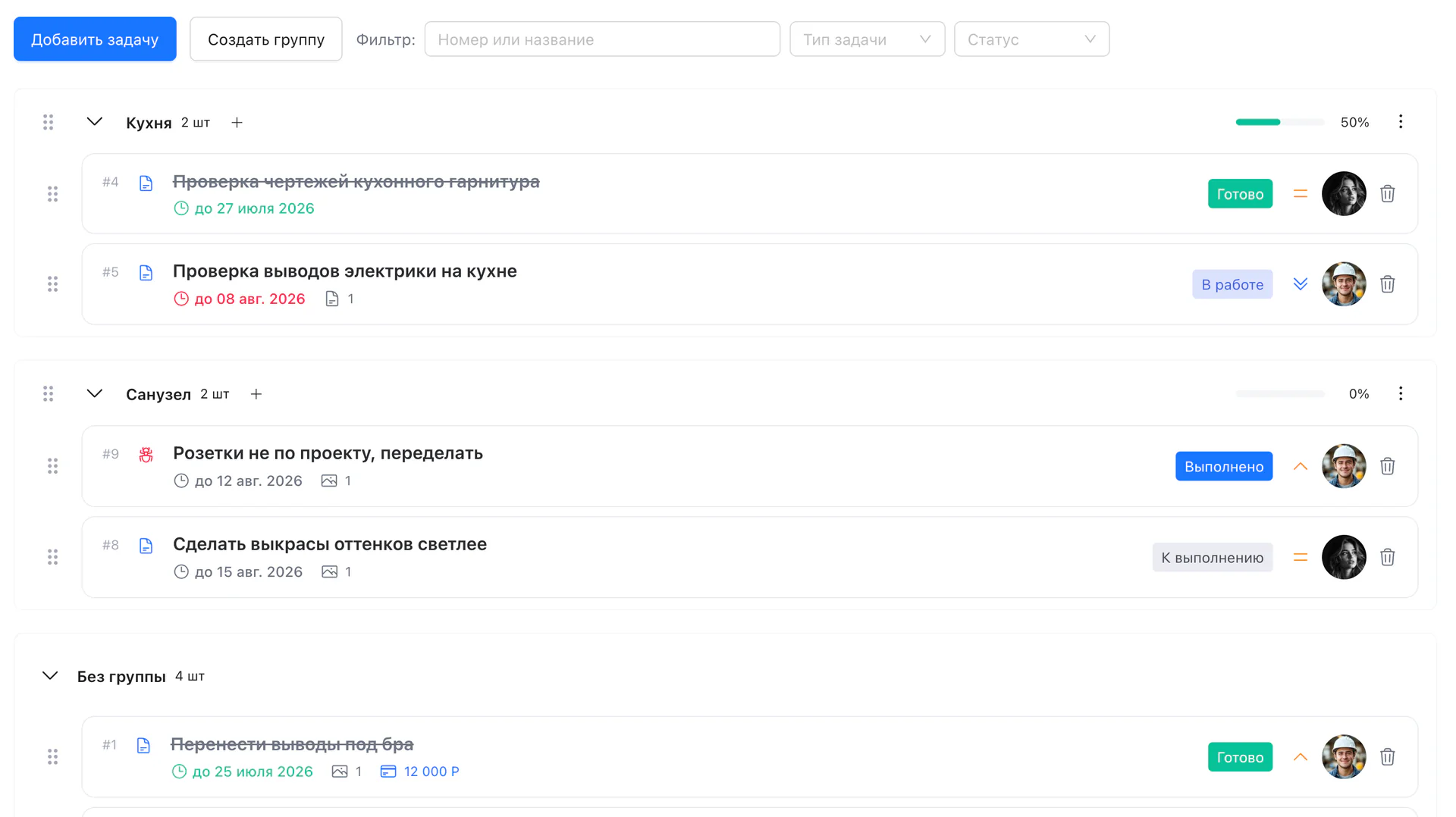Click medium priority icon on task #8
The height and width of the screenshot is (817, 1456).
pos(1301,557)
